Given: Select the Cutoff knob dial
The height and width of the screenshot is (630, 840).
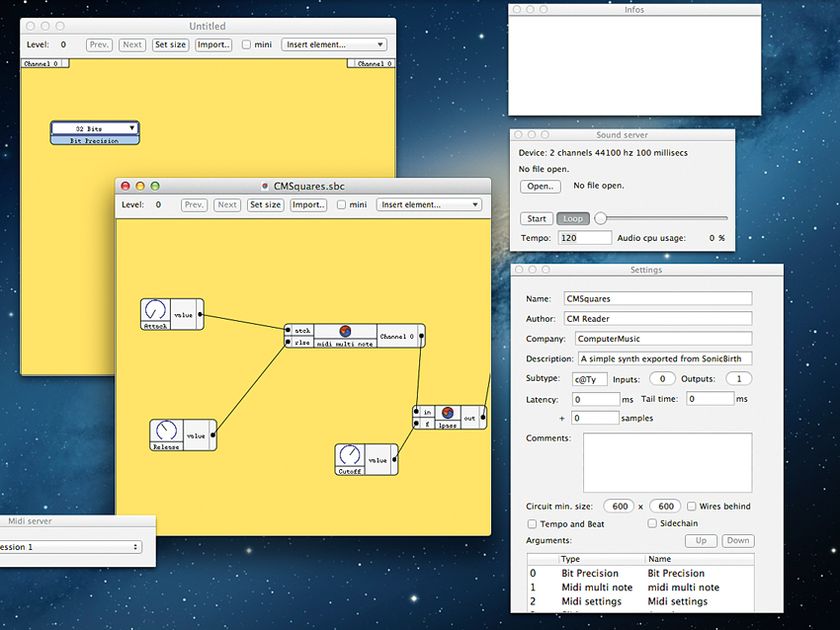Looking at the screenshot, I should pyautogui.click(x=350, y=455).
